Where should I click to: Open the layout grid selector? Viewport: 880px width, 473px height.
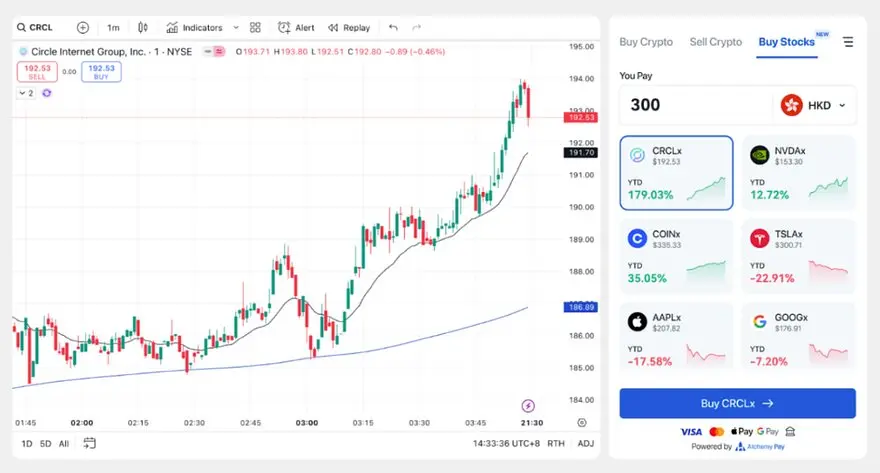[255, 27]
